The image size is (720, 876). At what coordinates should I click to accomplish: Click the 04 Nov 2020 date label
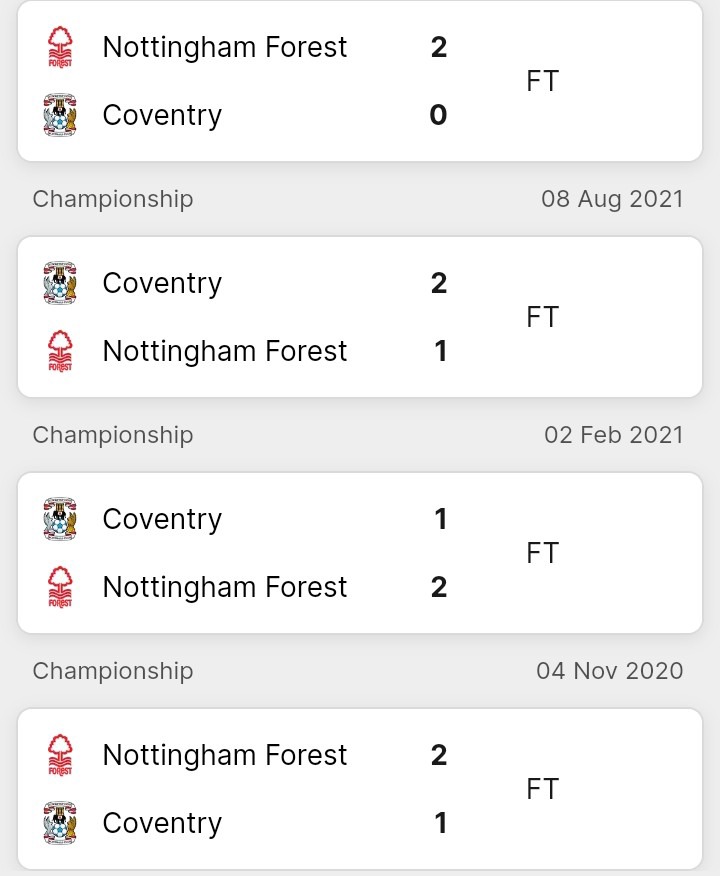[x=610, y=671]
